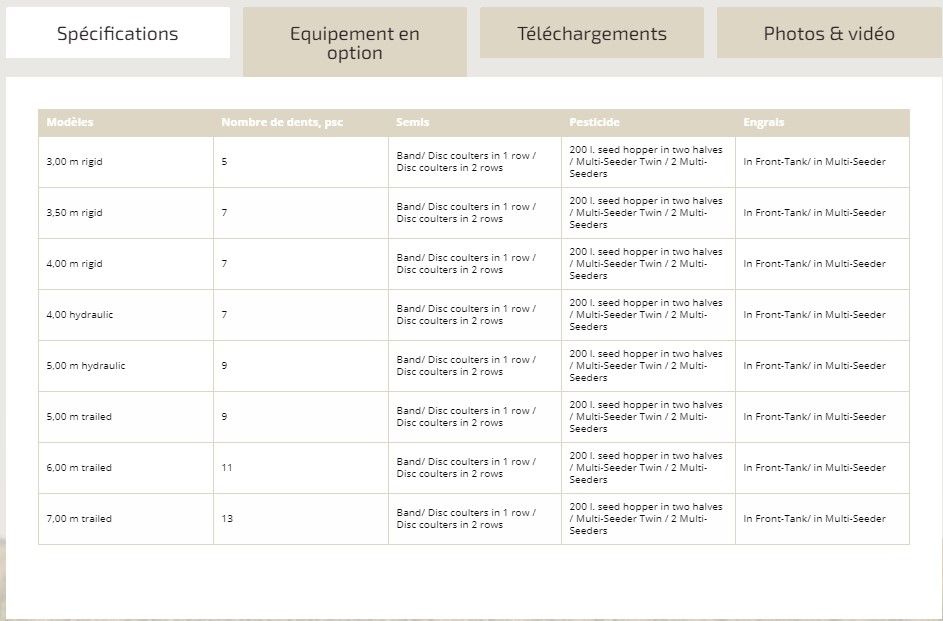Open the Spécifications tab

point(117,33)
